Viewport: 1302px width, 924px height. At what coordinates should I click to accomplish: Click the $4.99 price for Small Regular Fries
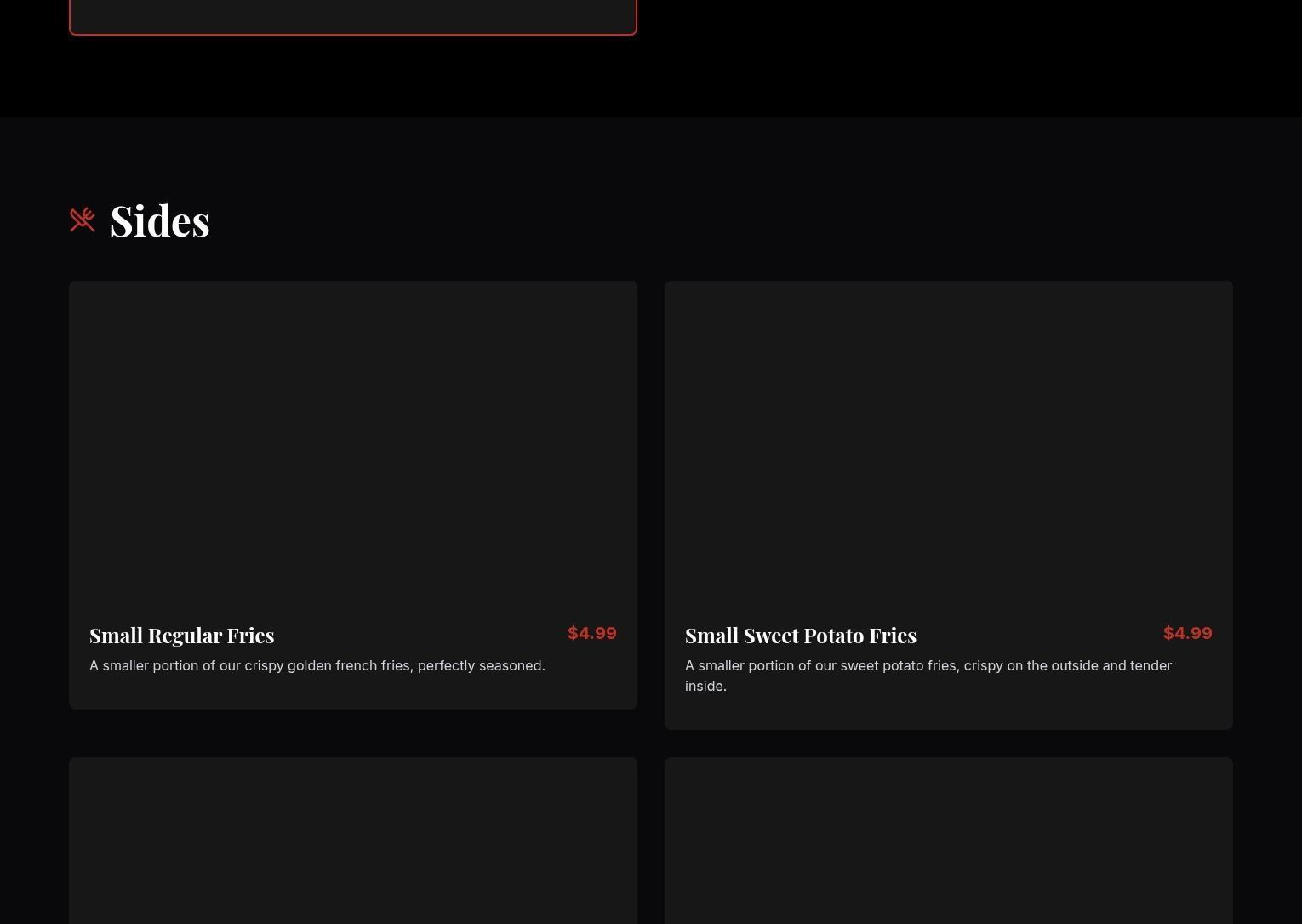click(x=592, y=633)
